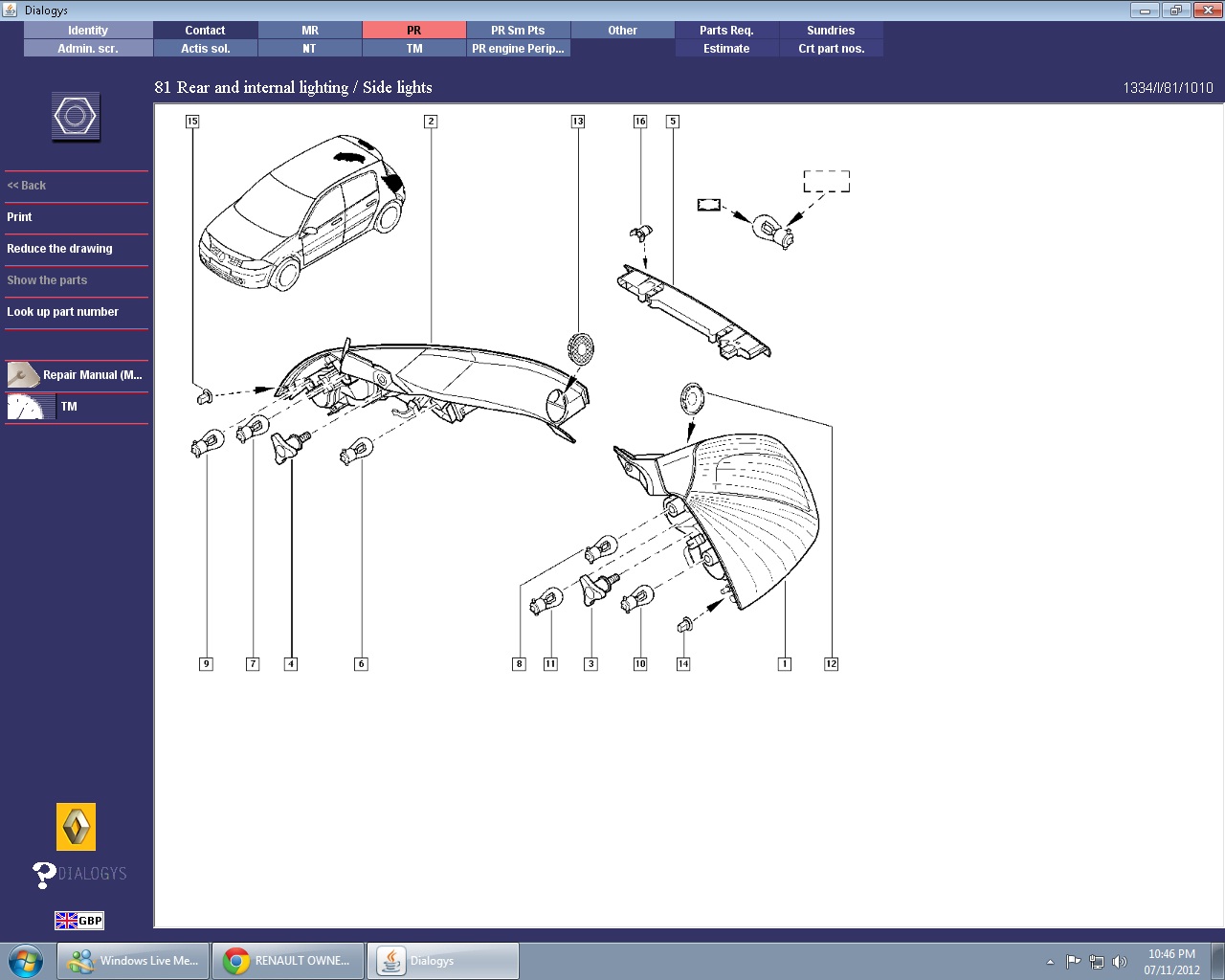Image resolution: width=1225 pixels, height=980 pixels.
Task: Open the Other tab
Action: (623, 31)
